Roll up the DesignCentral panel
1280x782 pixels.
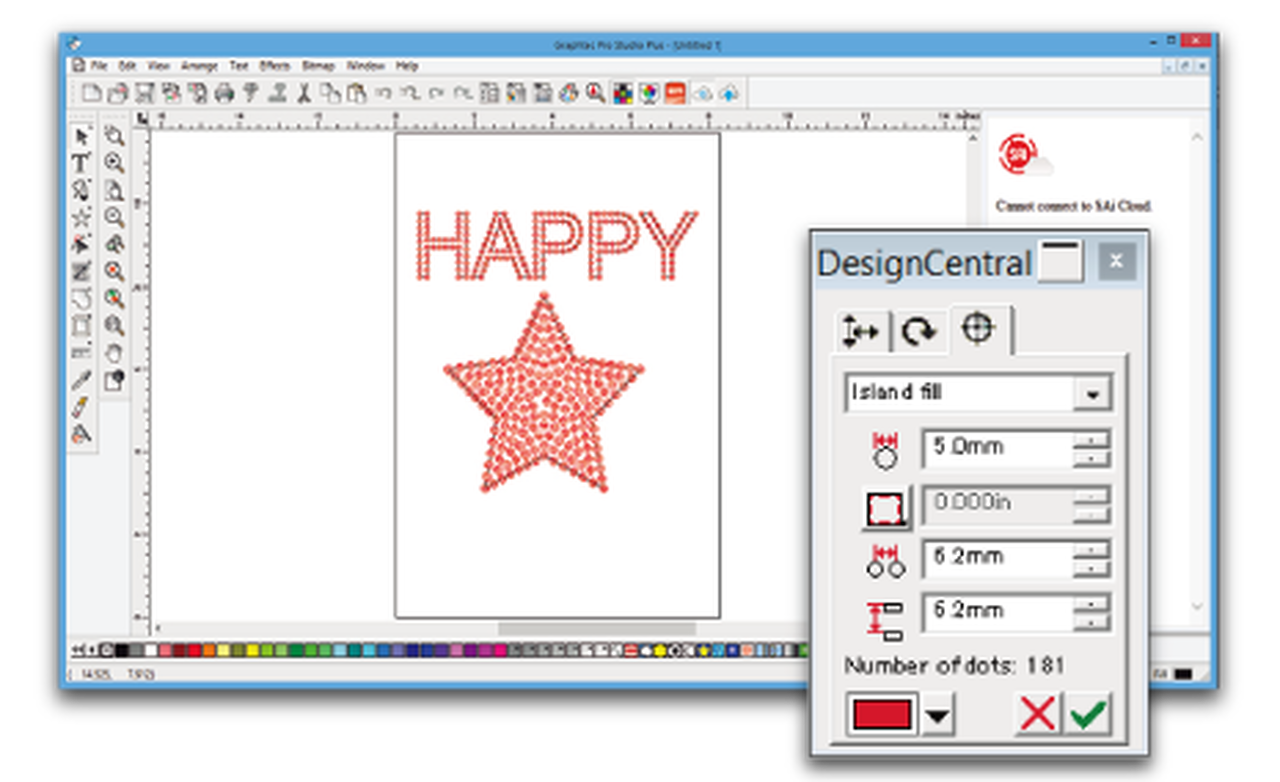click(x=1059, y=262)
